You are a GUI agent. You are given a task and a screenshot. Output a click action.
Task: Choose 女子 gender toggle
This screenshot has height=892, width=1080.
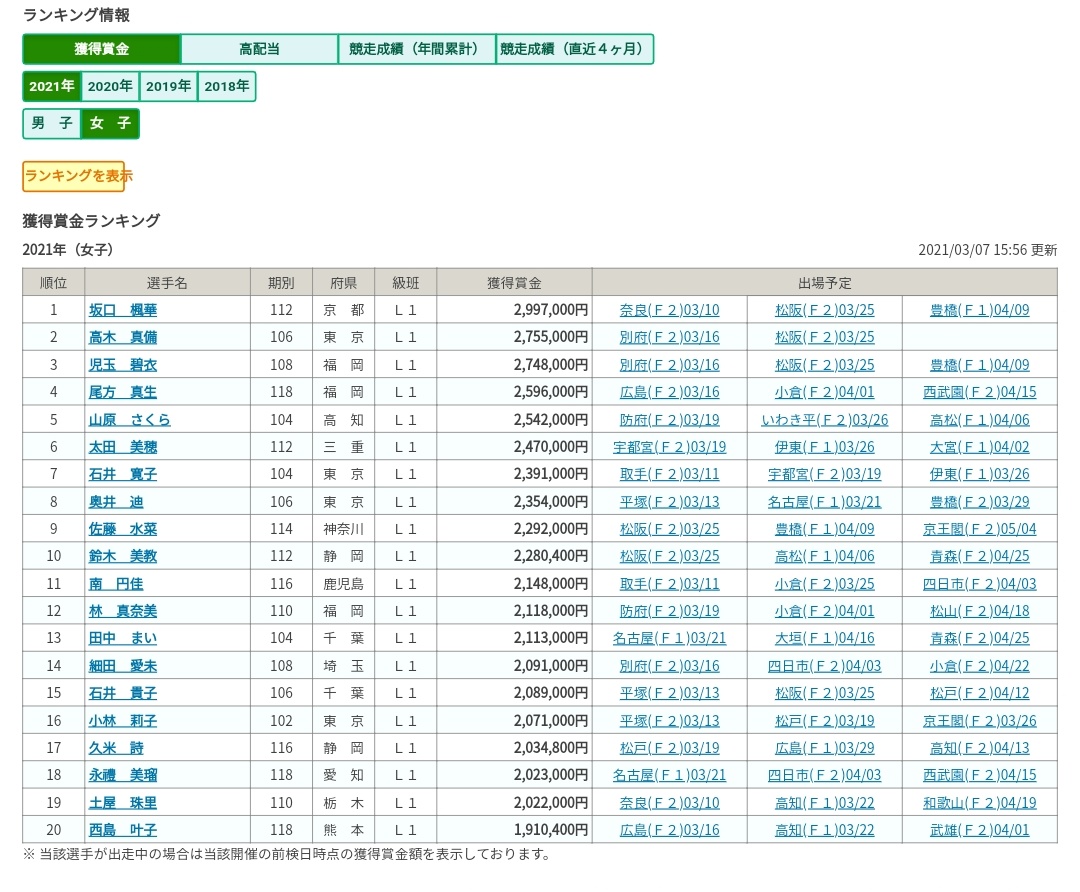(x=110, y=123)
